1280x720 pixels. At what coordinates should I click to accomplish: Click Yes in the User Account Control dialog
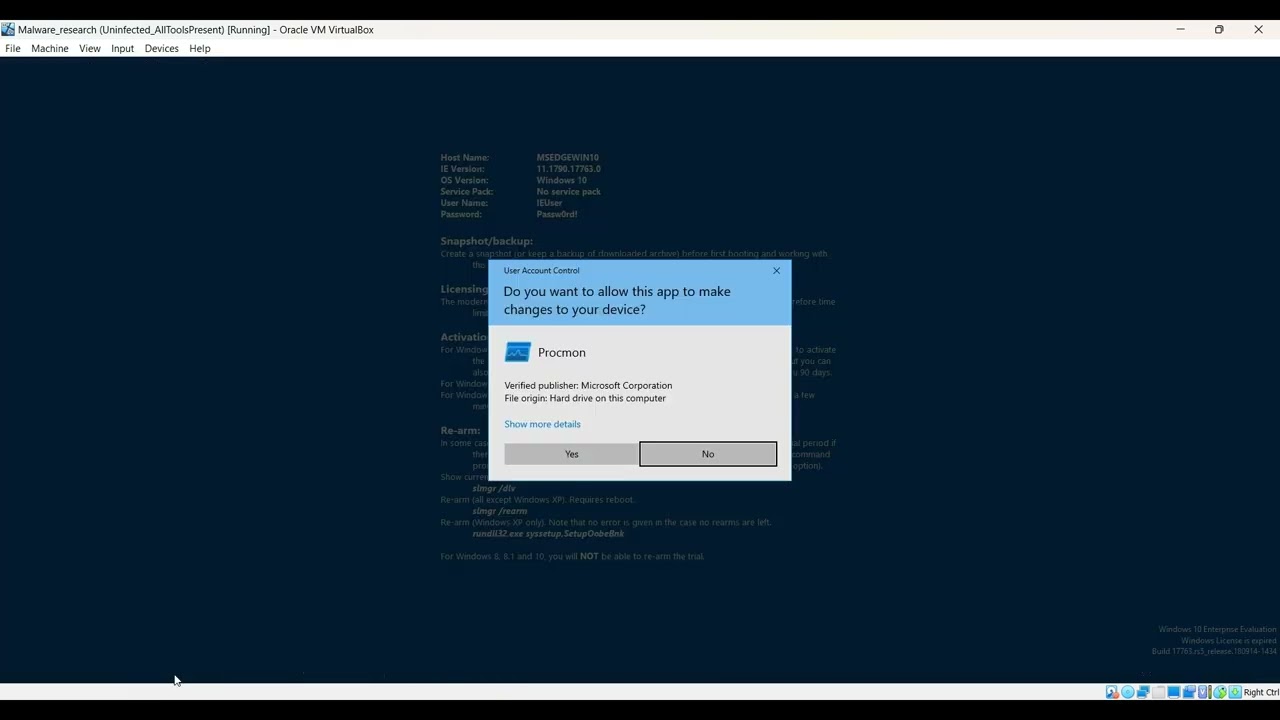coord(571,454)
